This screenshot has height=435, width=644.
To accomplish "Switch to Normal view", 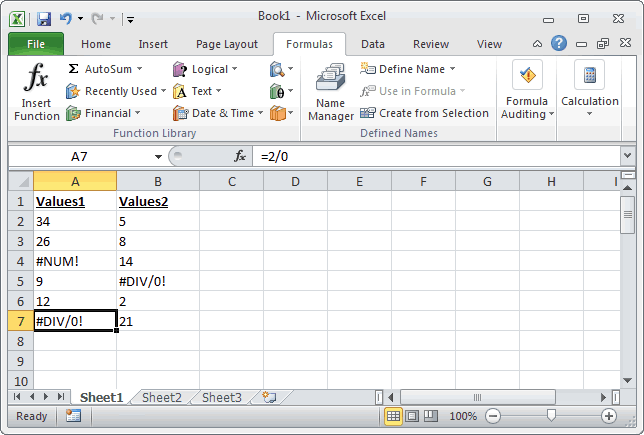I will coord(393,416).
